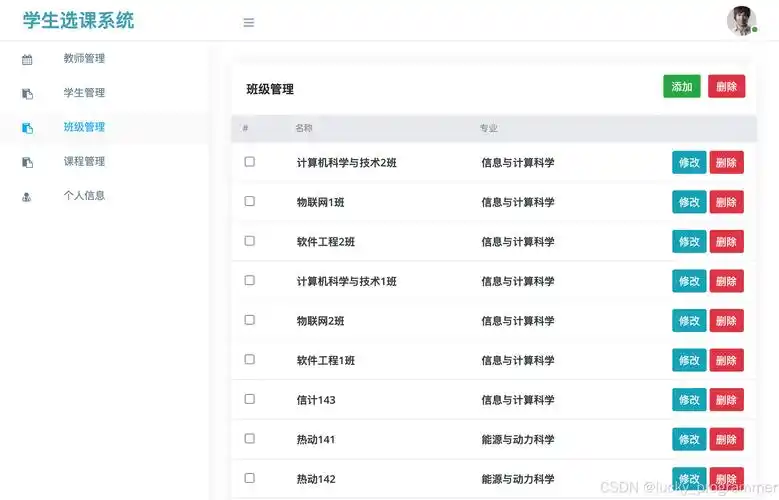Check the box for 计算机科学与技术2班

[x=249, y=162]
